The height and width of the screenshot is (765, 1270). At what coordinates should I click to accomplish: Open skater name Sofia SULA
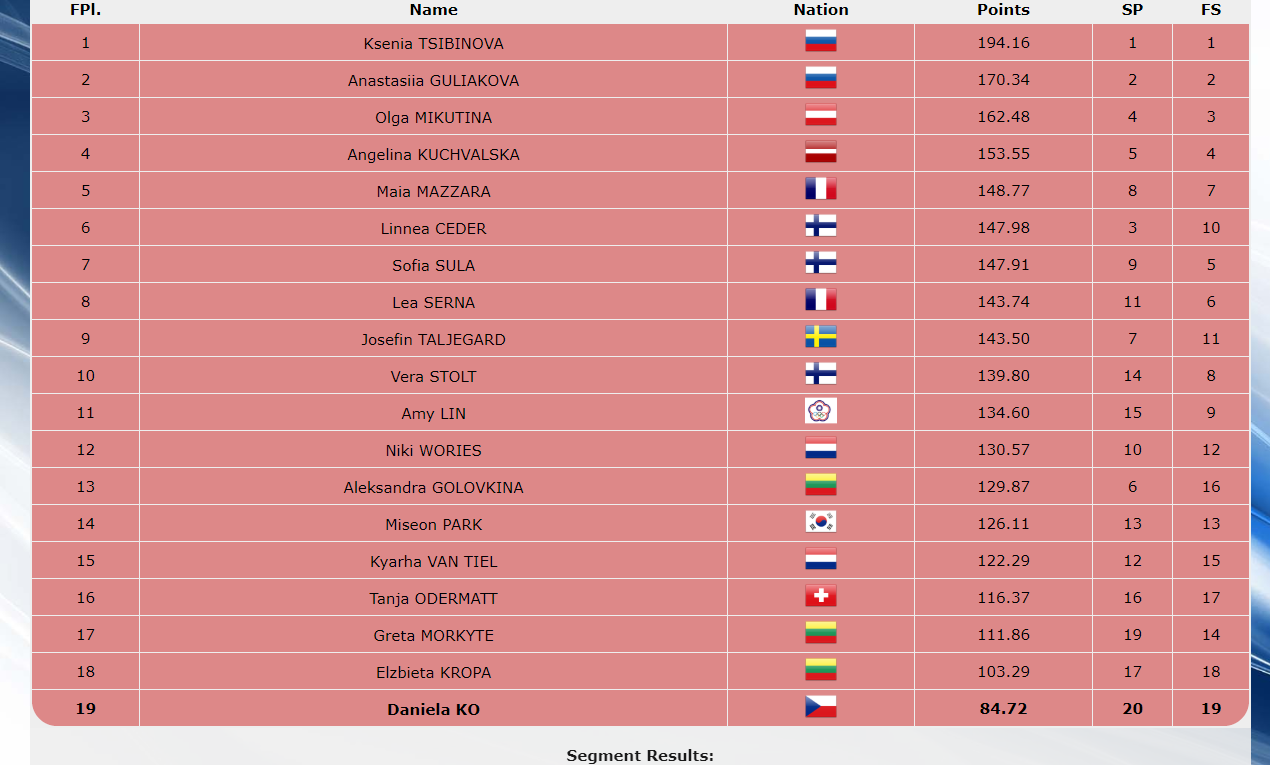coord(434,266)
